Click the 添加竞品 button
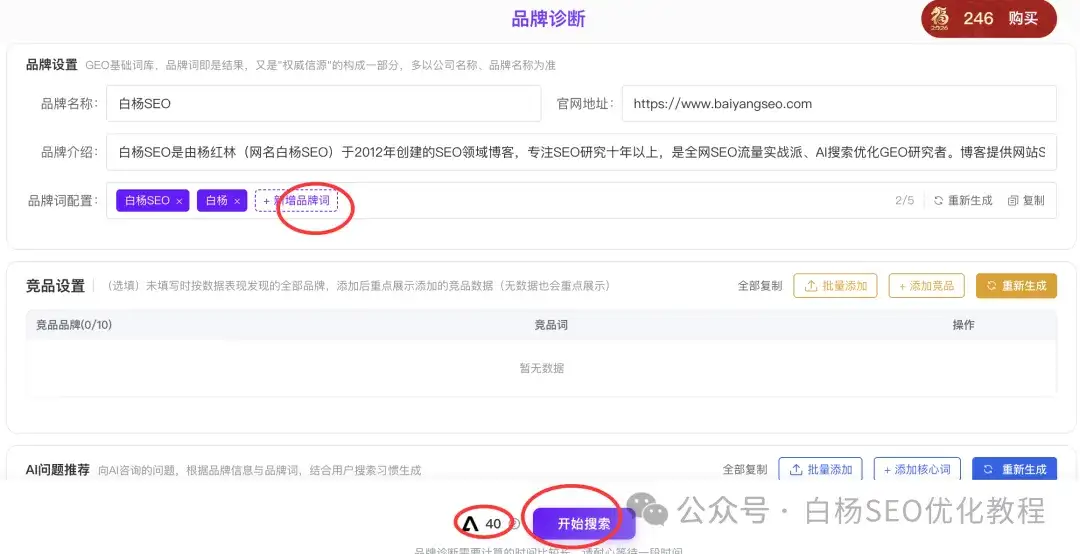 click(926, 285)
